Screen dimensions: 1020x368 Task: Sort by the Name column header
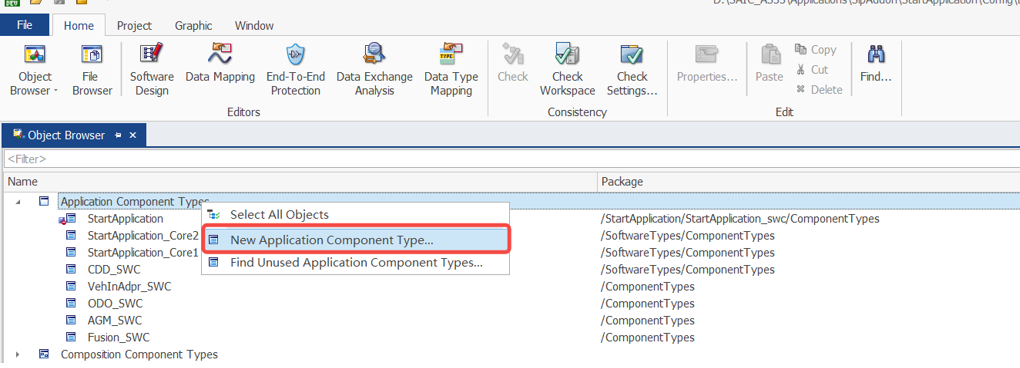(300, 181)
